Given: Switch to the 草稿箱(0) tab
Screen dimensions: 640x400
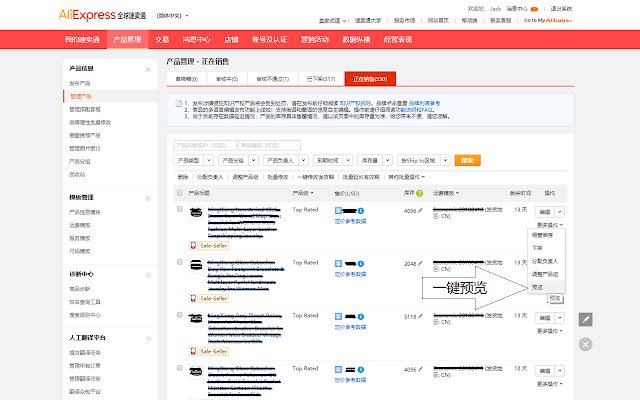Looking at the screenshot, I should pyautogui.click(x=187, y=79).
